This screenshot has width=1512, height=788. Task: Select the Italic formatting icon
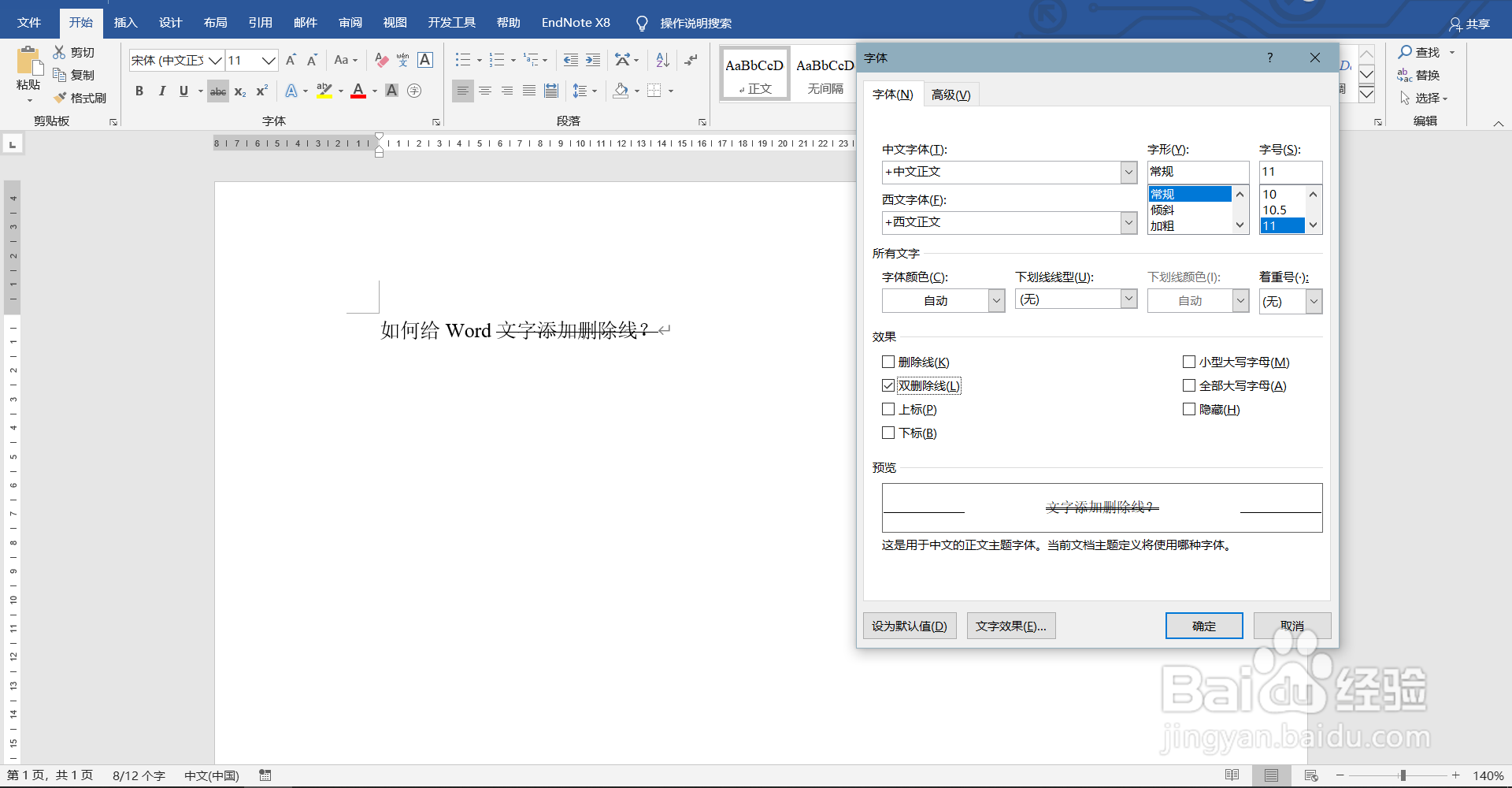[162, 91]
